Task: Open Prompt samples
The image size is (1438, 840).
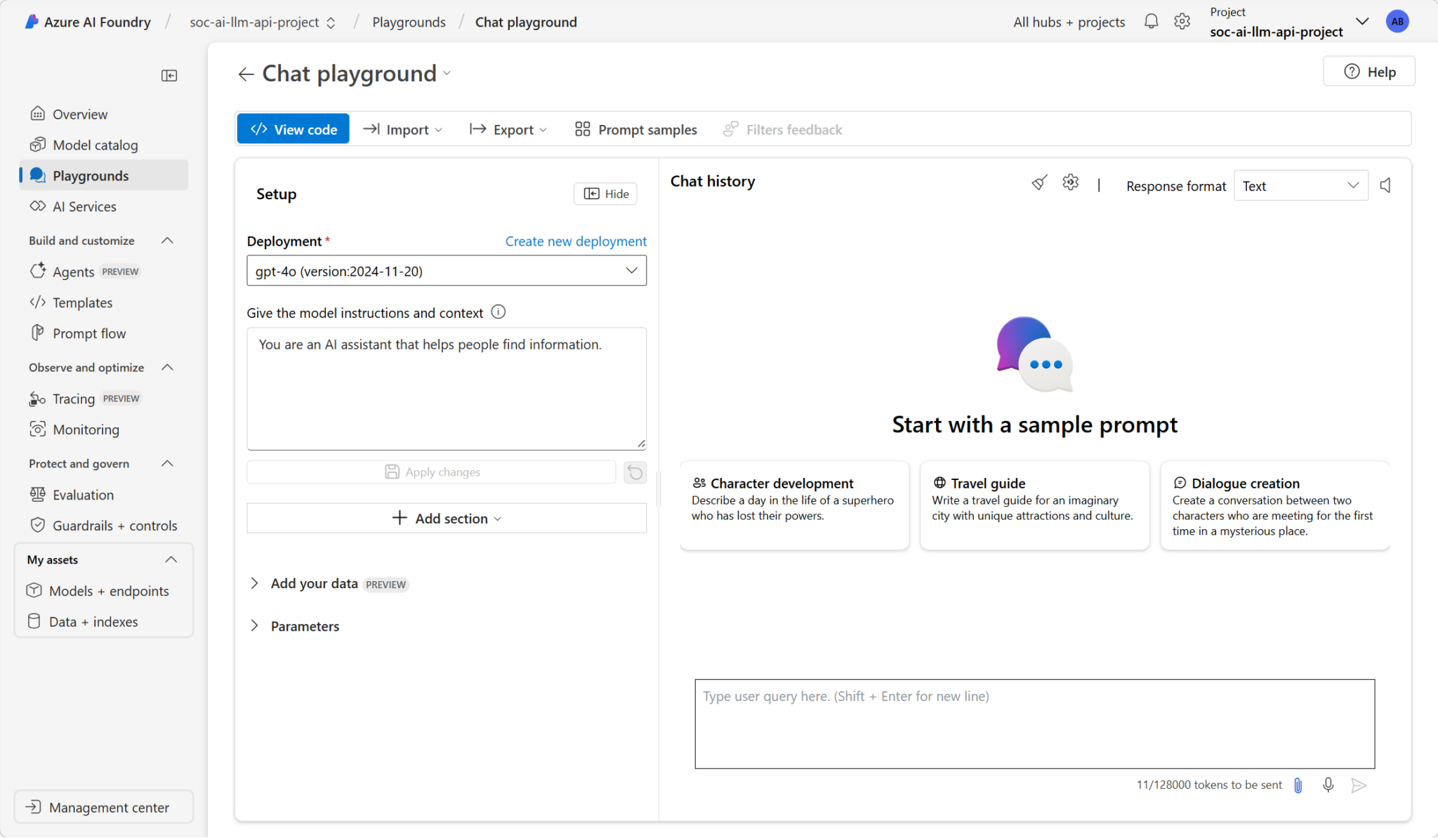Action: [x=635, y=130]
